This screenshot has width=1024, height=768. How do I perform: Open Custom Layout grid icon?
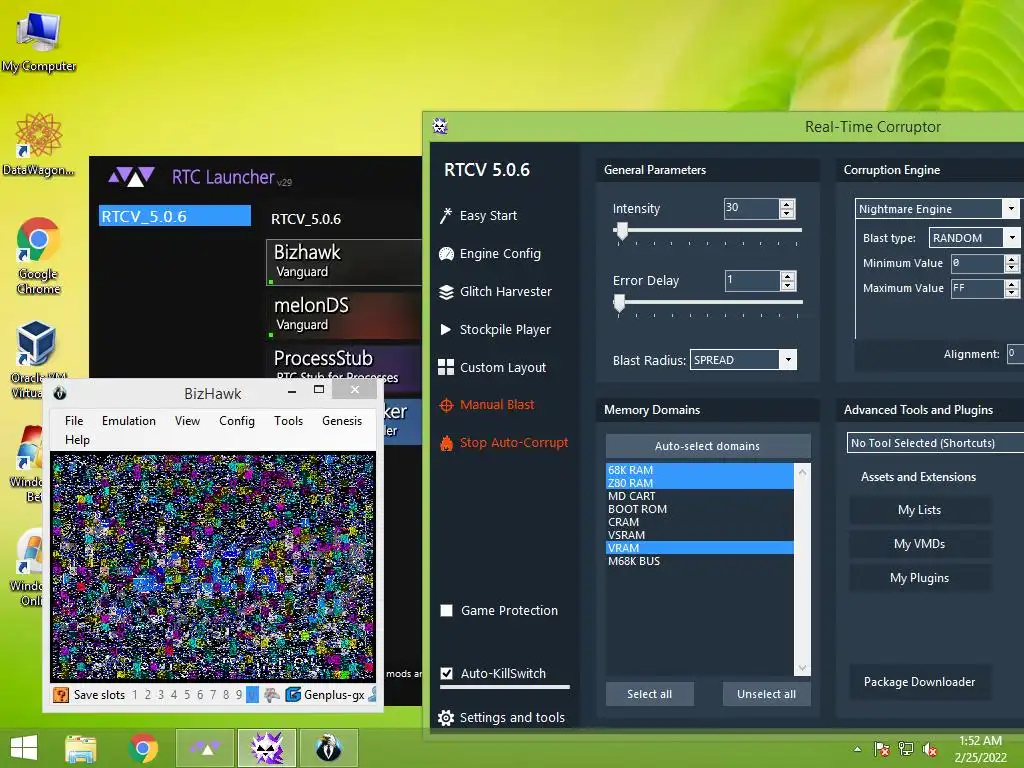(446, 367)
